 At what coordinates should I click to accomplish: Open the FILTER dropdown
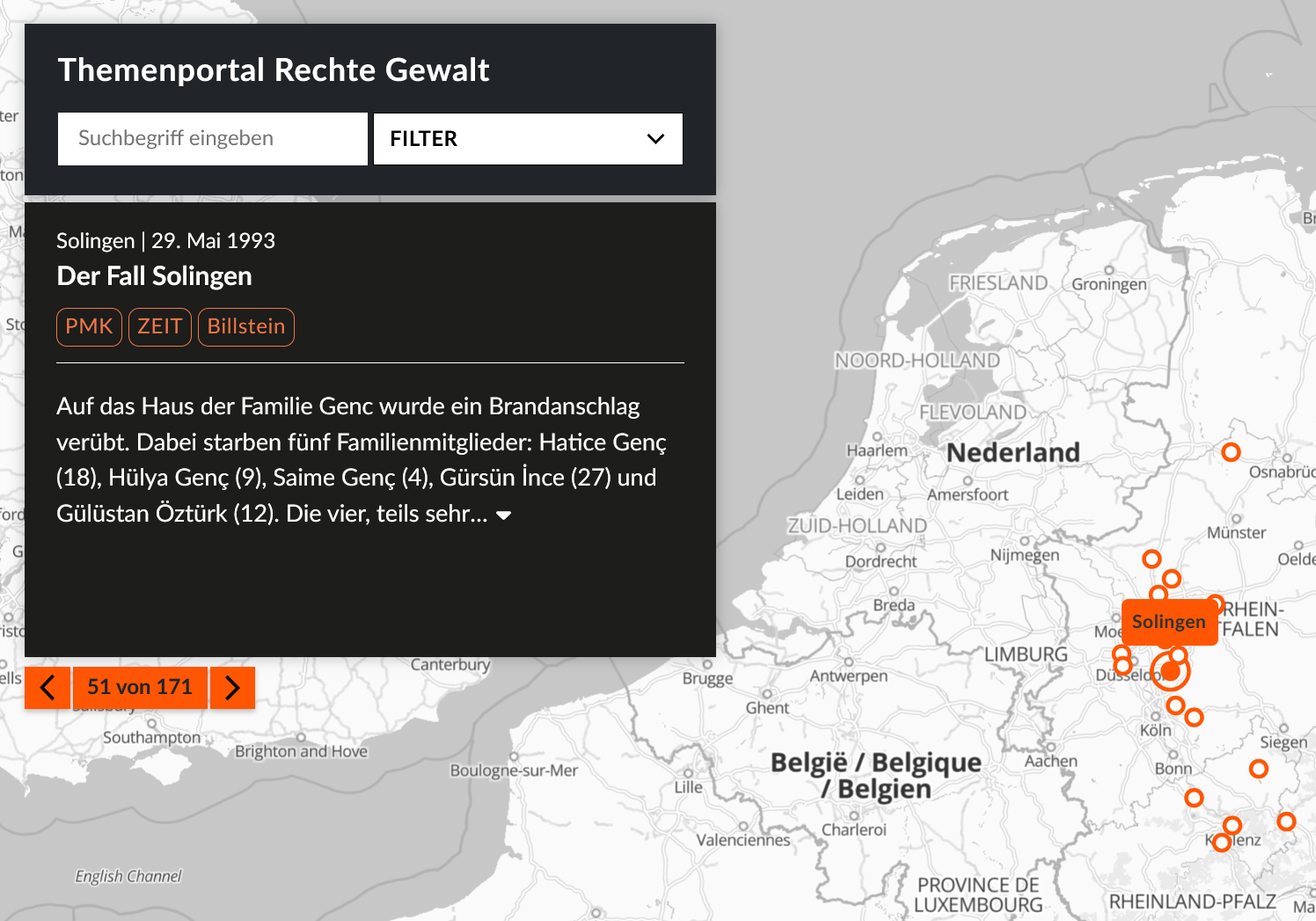point(528,139)
